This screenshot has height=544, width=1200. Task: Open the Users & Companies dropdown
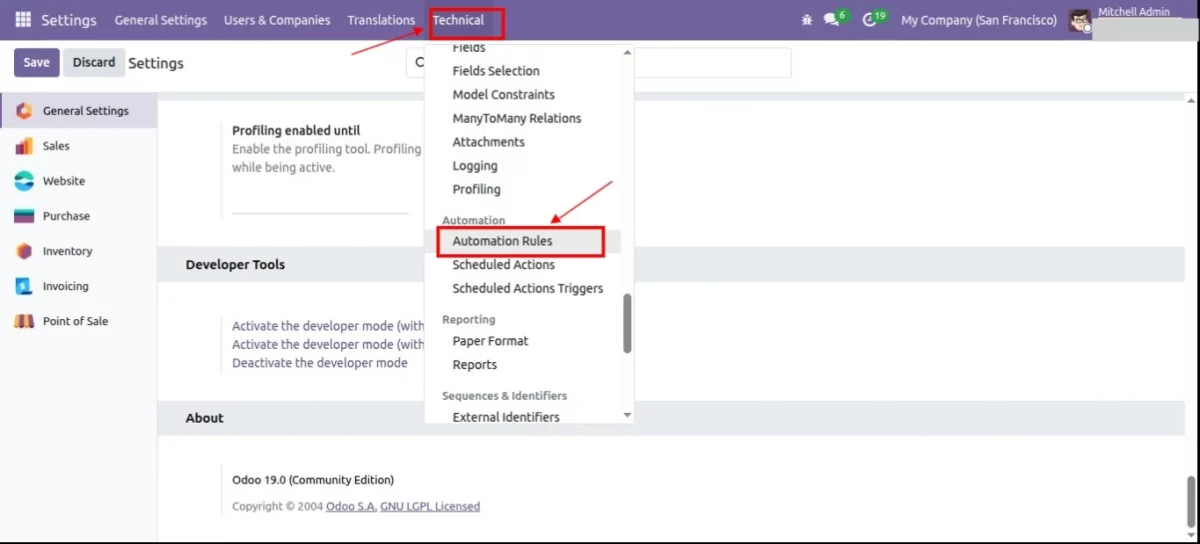tap(277, 20)
